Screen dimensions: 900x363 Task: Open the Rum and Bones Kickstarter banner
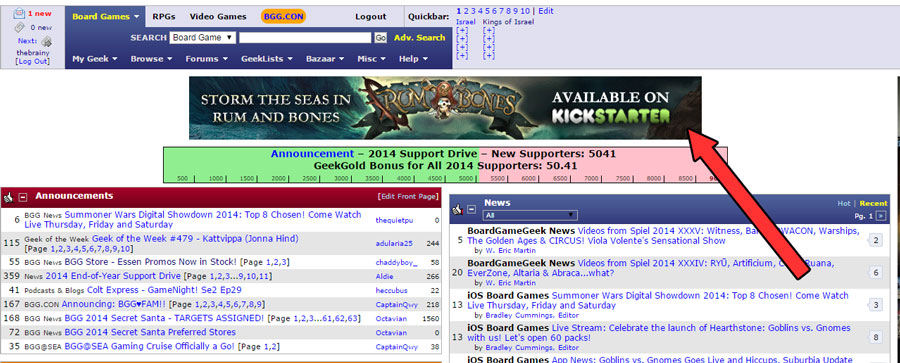coord(445,108)
